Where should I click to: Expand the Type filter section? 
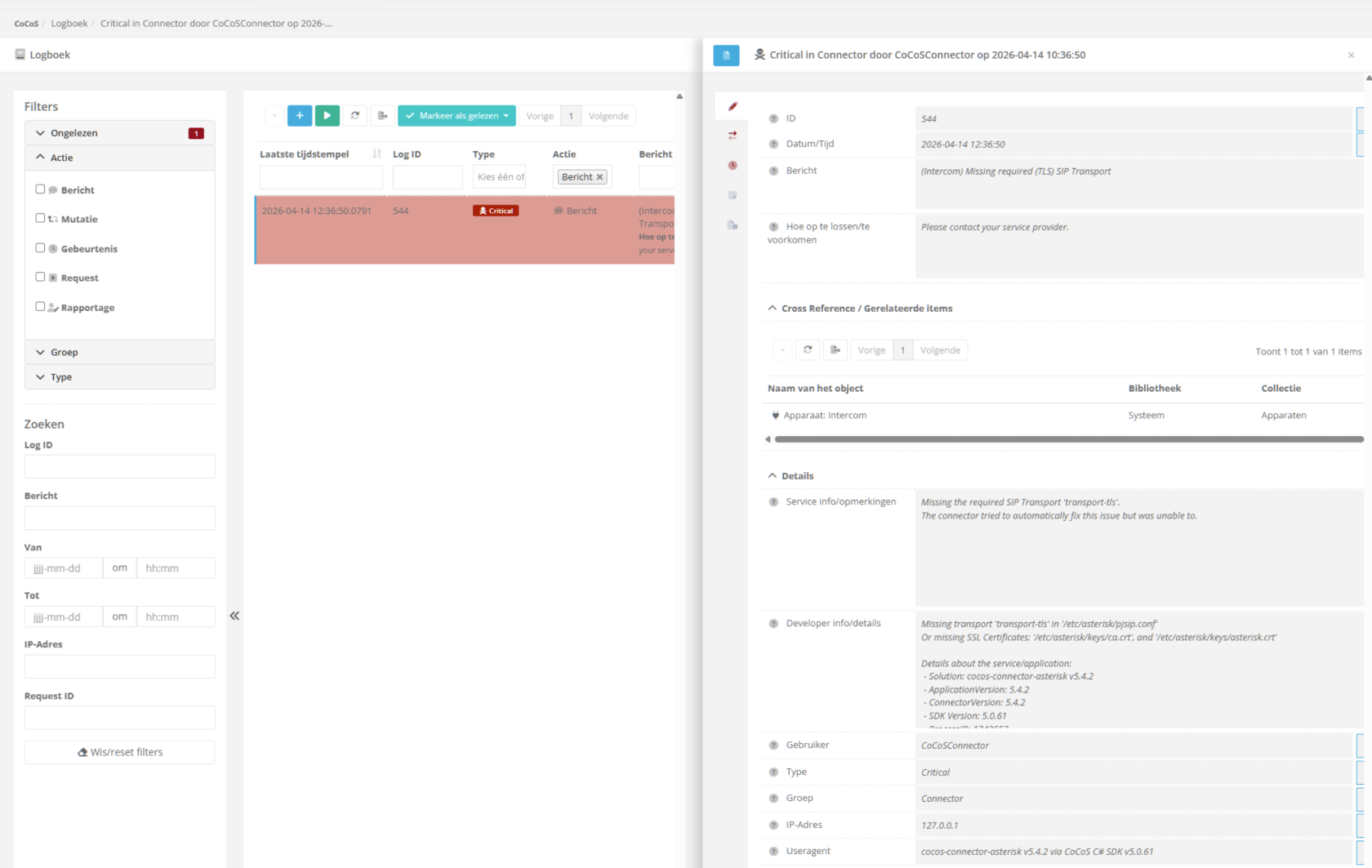[x=120, y=377]
